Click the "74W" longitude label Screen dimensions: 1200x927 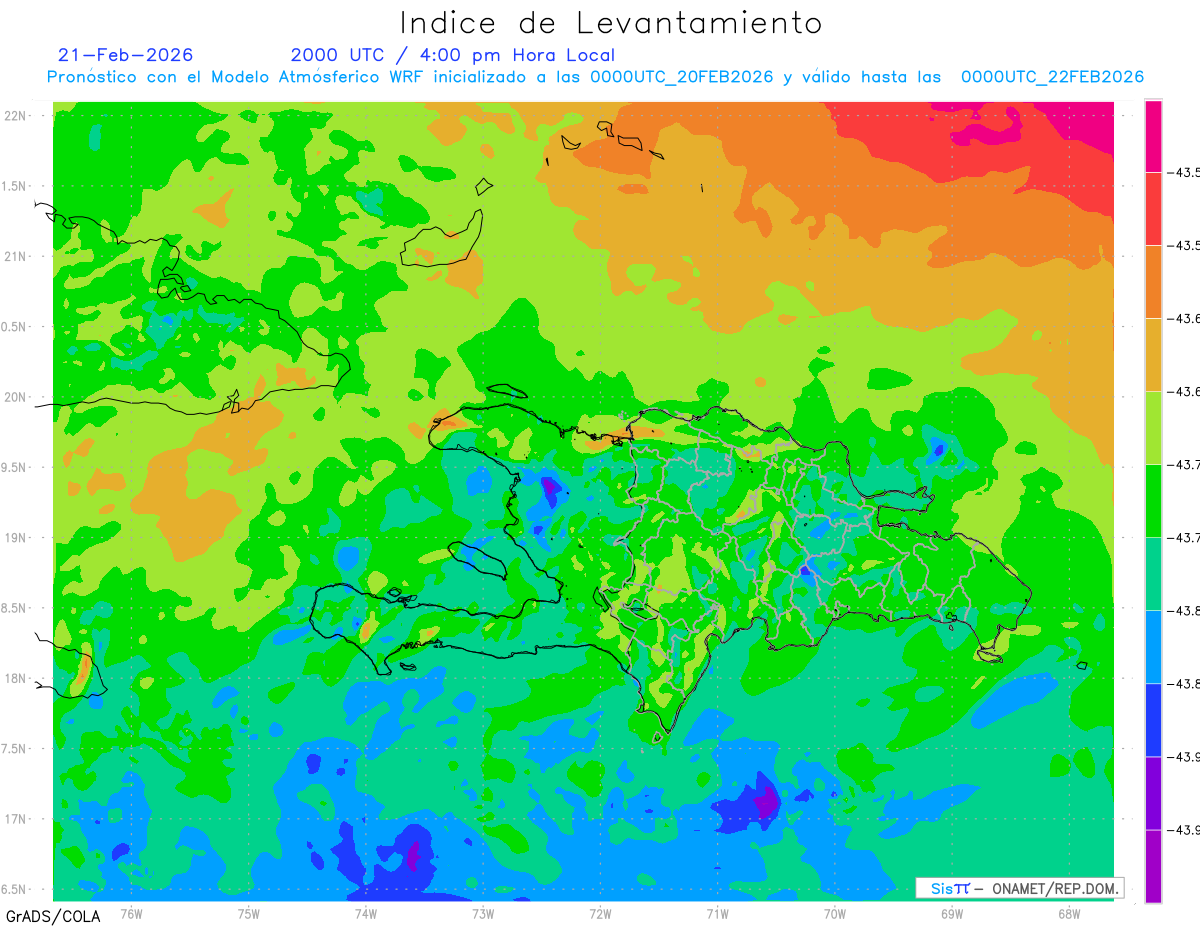tap(366, 914)
